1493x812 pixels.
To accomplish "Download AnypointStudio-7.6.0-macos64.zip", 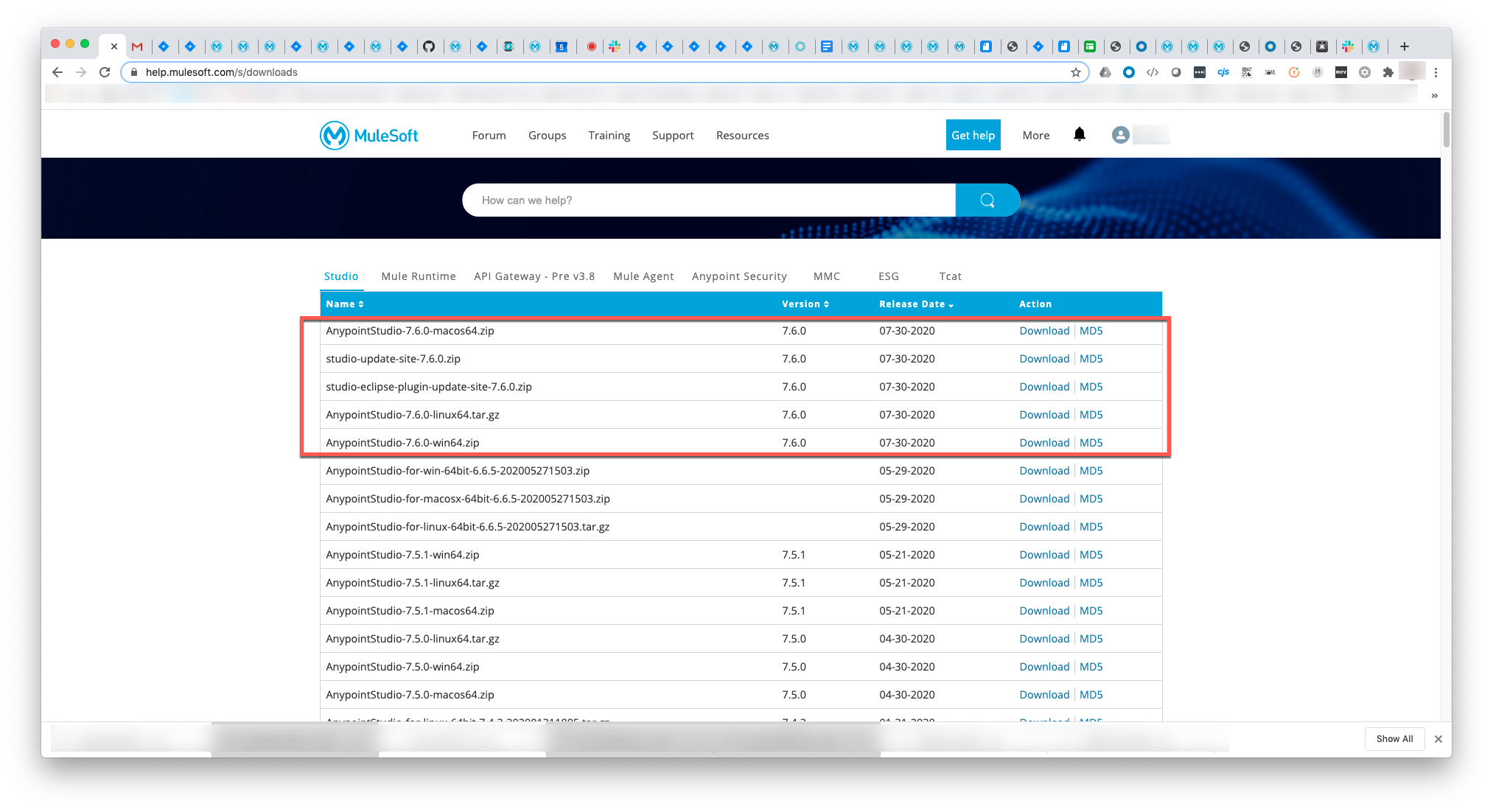I will click(x=1043, y=331).
